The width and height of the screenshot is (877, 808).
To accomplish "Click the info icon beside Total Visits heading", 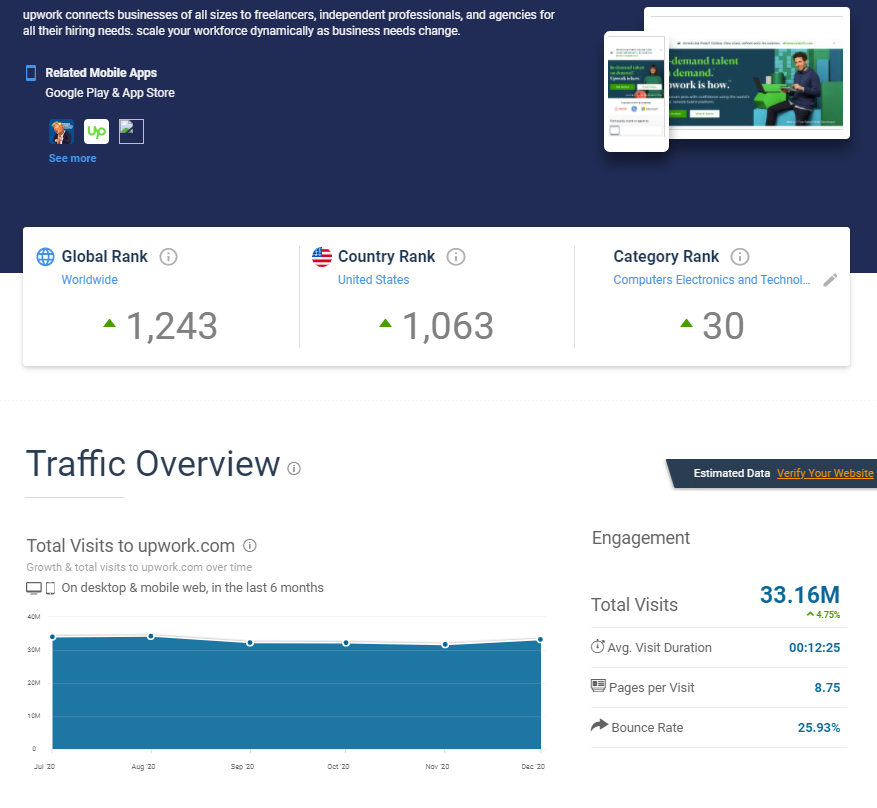I will (x=250, y=546).
